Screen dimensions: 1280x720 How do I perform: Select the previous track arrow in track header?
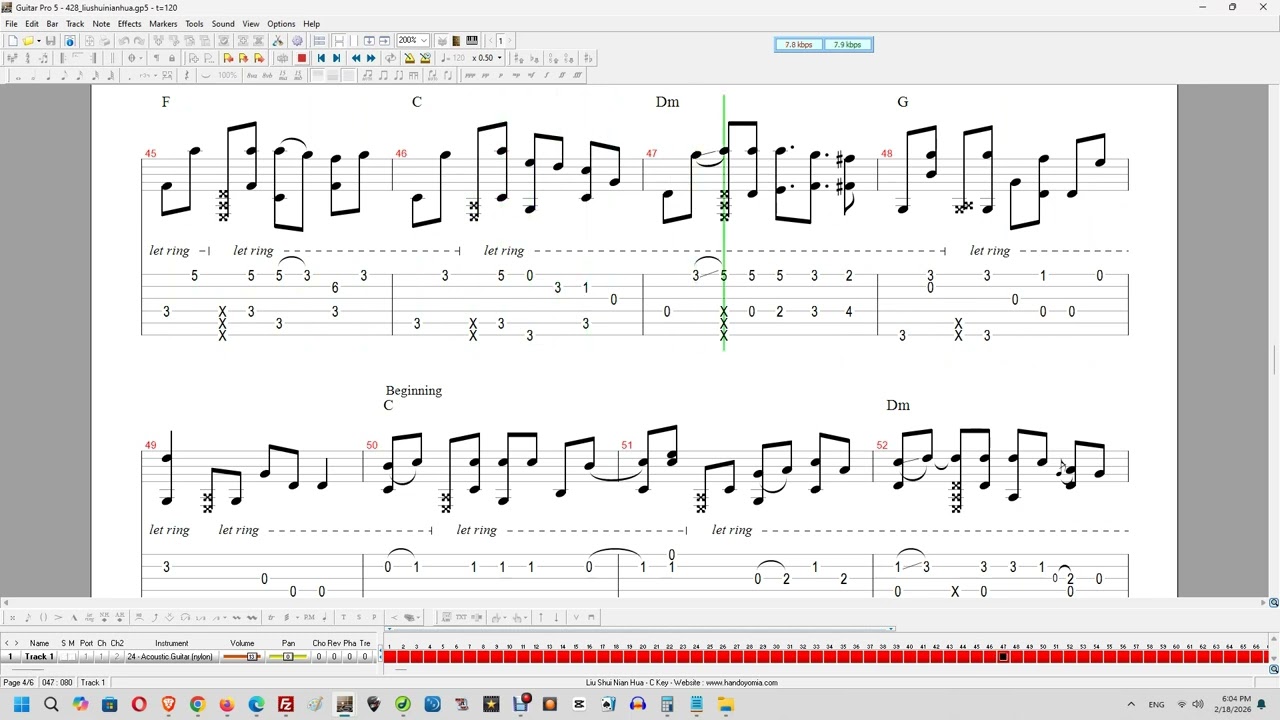click(6, 643)
